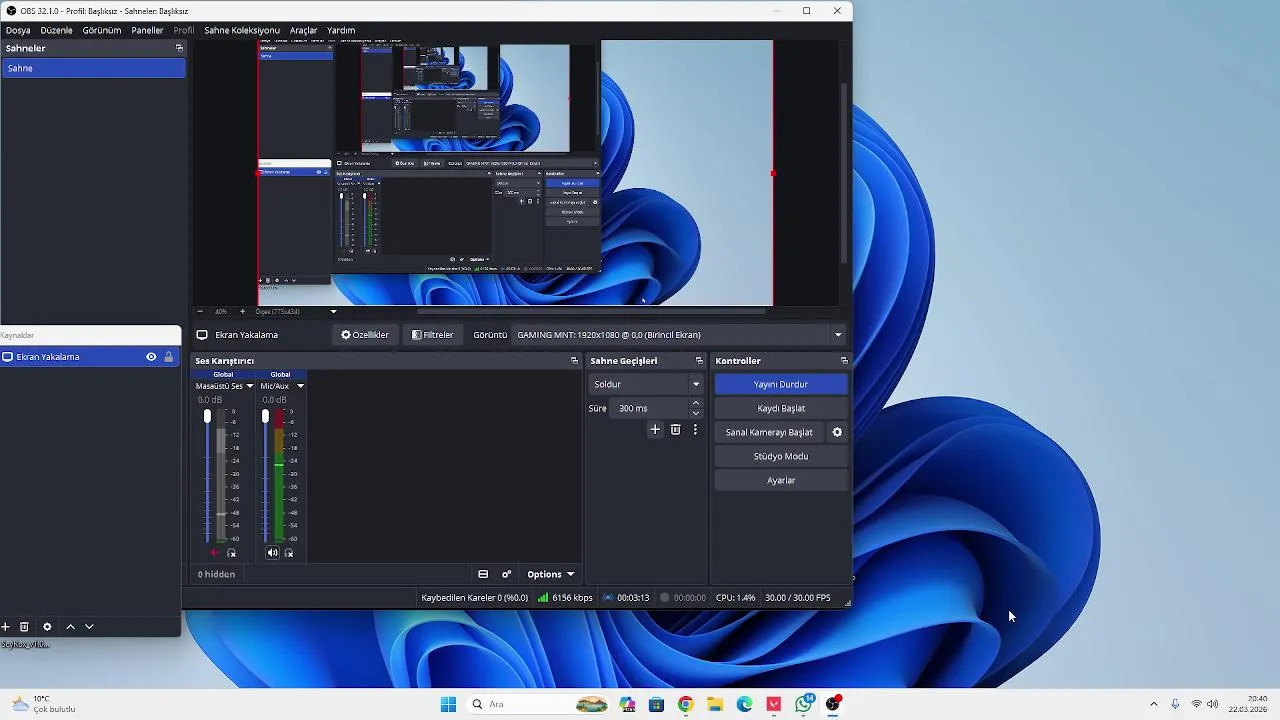Zoom out preview with minus icon
The width and height of the screenshot is (1280, 720).
(200, 311)
